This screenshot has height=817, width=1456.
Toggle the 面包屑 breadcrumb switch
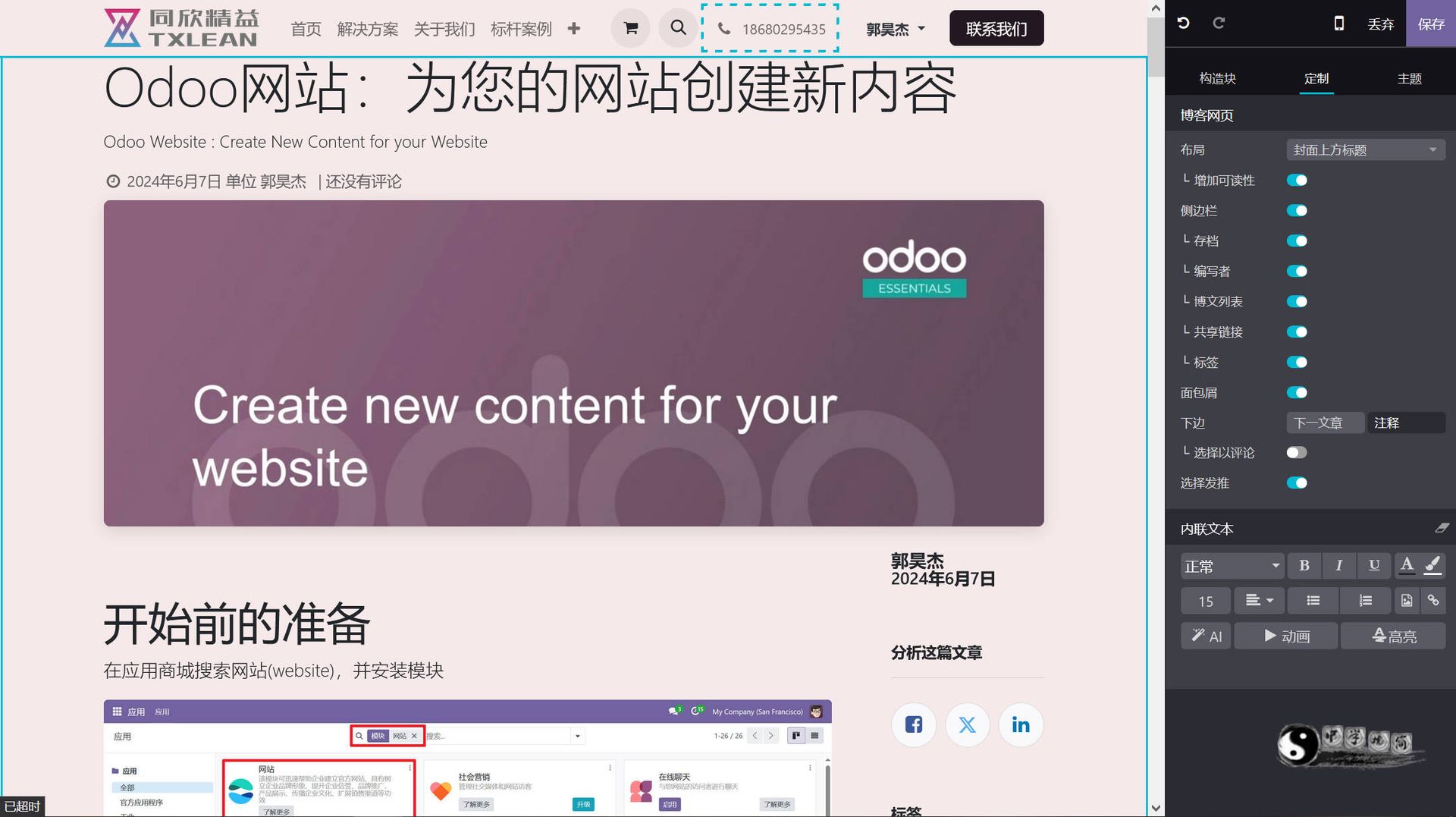pyautogui.click(x=1297, y=393)
